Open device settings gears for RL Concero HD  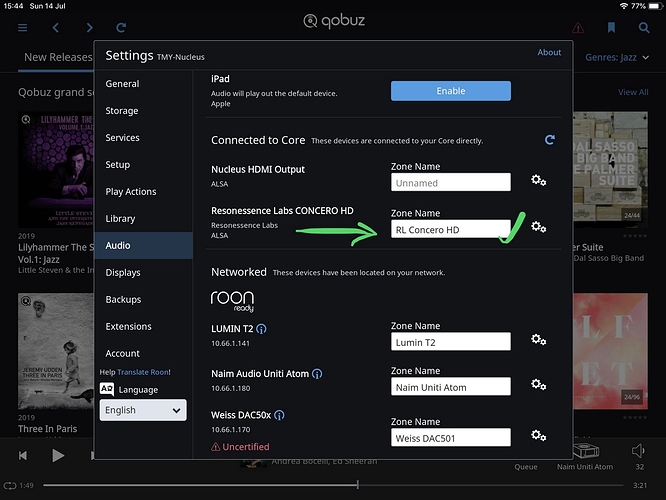[x=539, y=227]
